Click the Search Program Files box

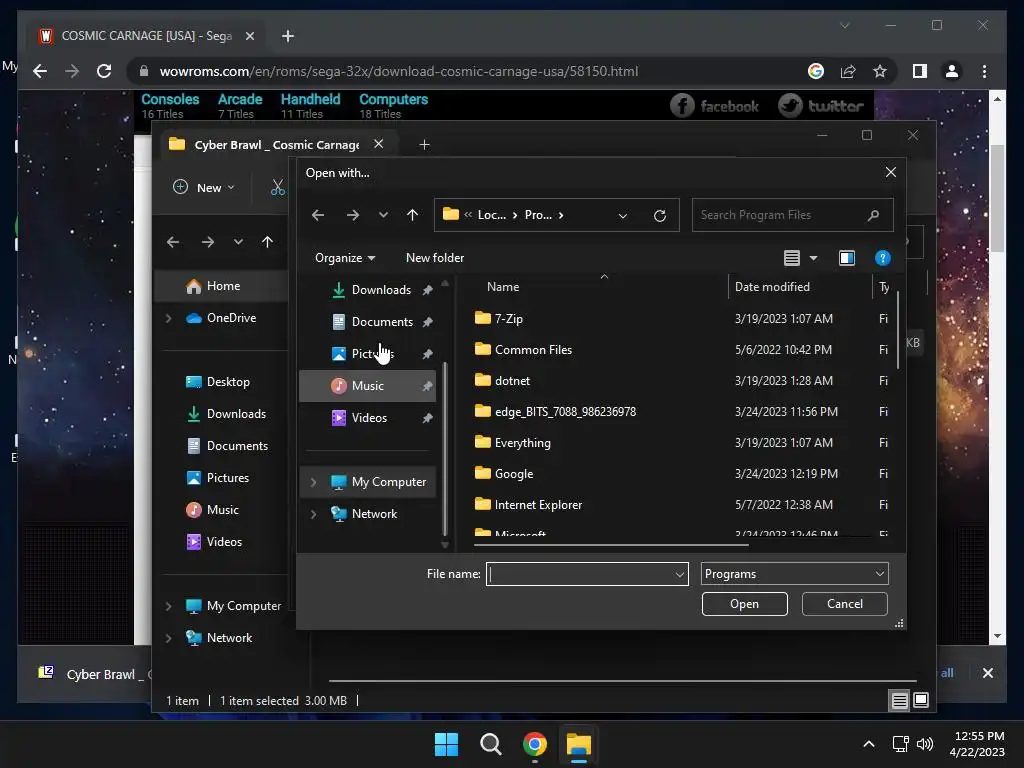(x=792, y=215)
